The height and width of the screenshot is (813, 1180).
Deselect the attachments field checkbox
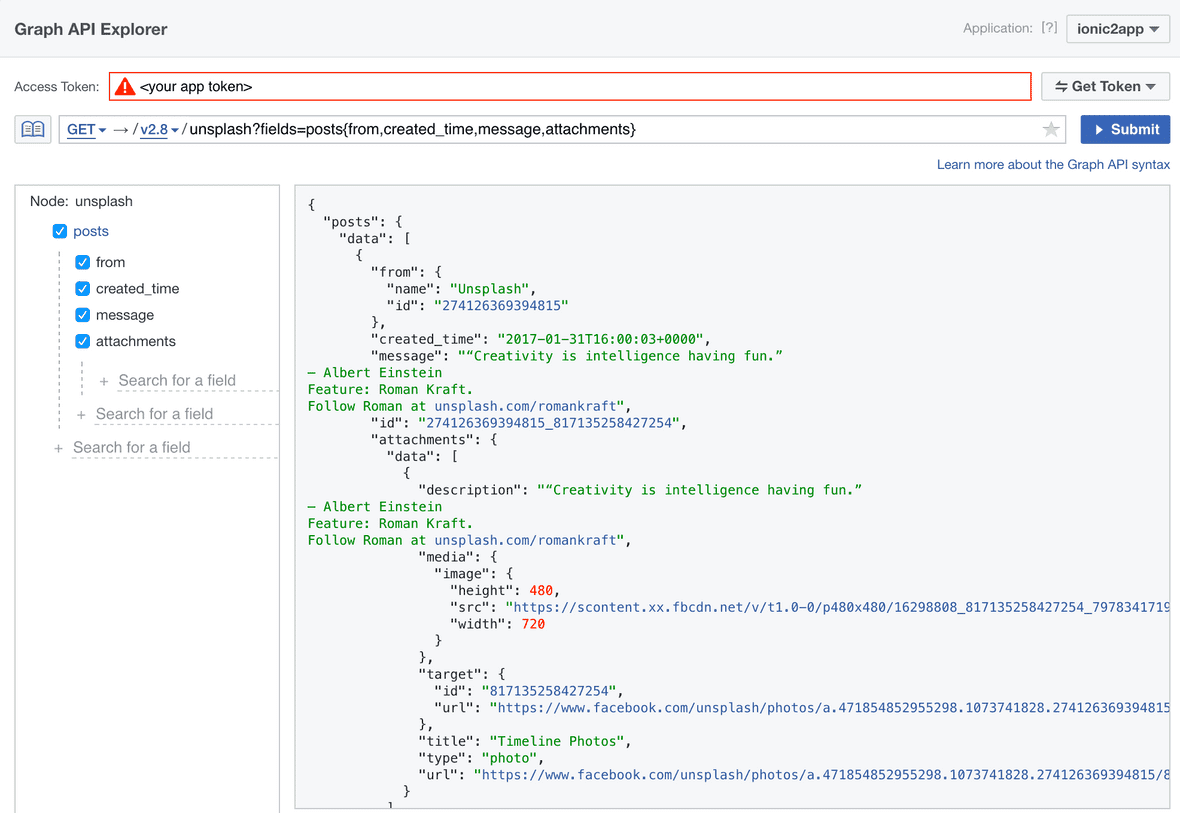coord(83,341)
